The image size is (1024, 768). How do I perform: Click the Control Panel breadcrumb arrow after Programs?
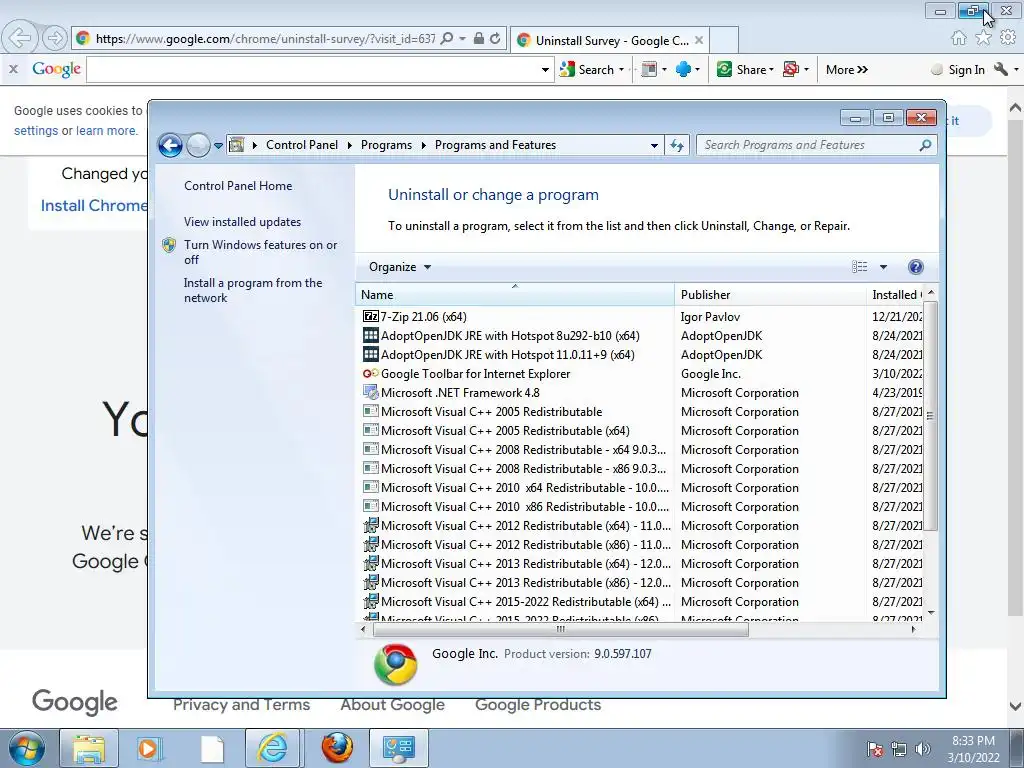click(423, 145)
